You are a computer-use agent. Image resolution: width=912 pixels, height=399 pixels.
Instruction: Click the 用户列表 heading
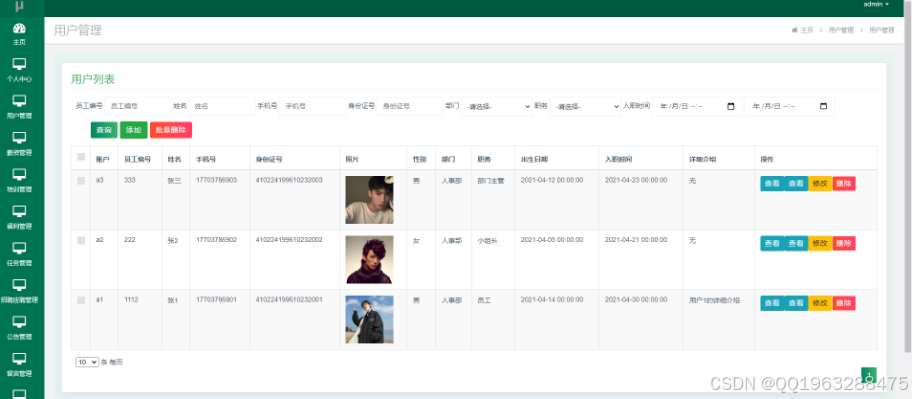(93, 79)
